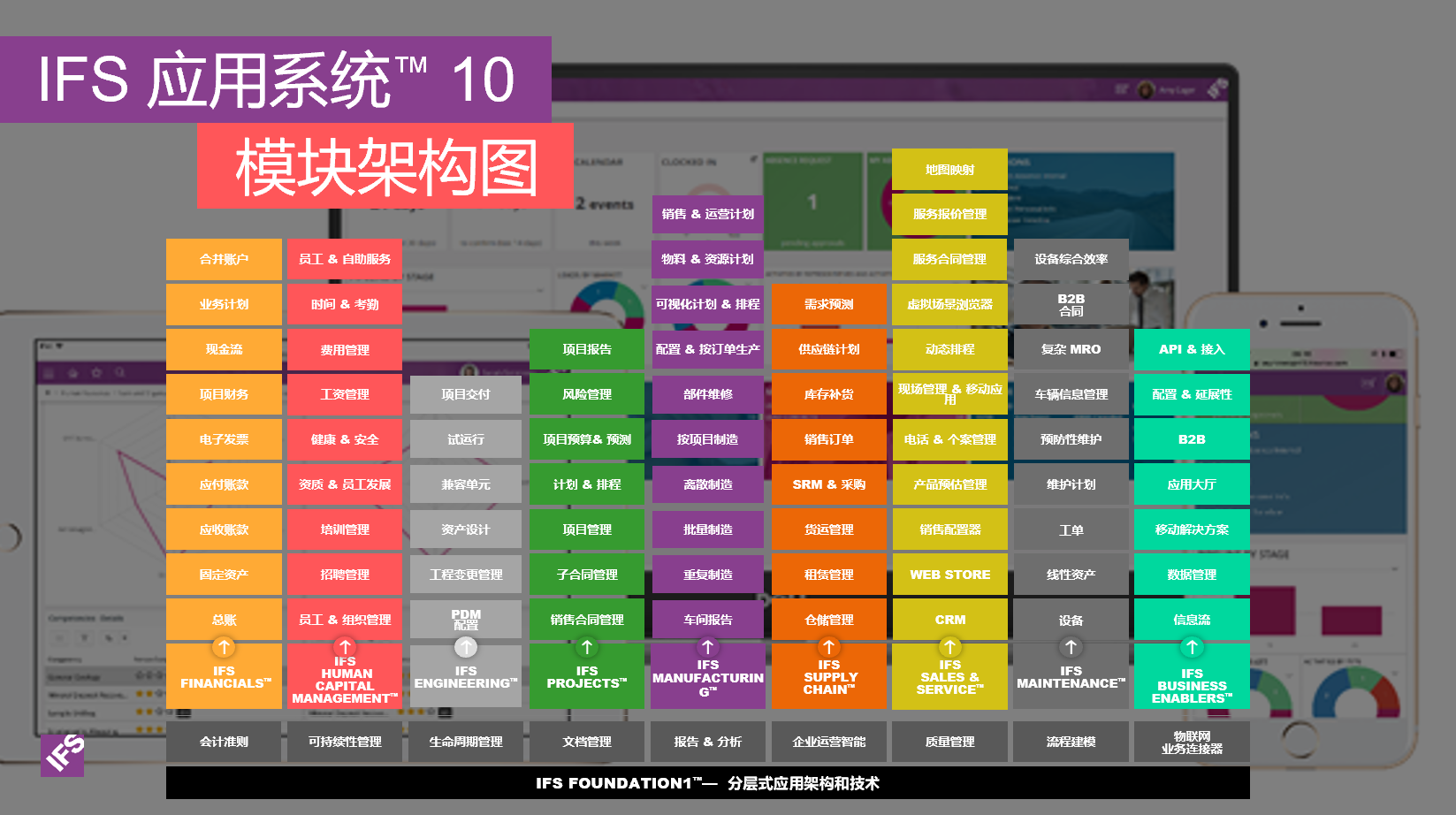1456x815 pixels.
Task: Click the 培训管理 tile
Action: point(345,529)
